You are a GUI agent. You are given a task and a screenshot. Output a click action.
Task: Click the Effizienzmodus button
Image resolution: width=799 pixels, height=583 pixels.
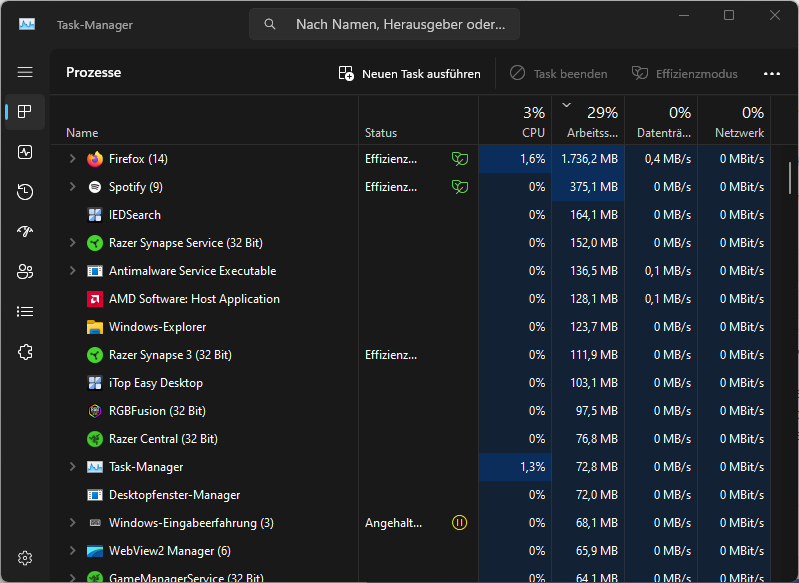pyautogui.click(x=684, y=74)
